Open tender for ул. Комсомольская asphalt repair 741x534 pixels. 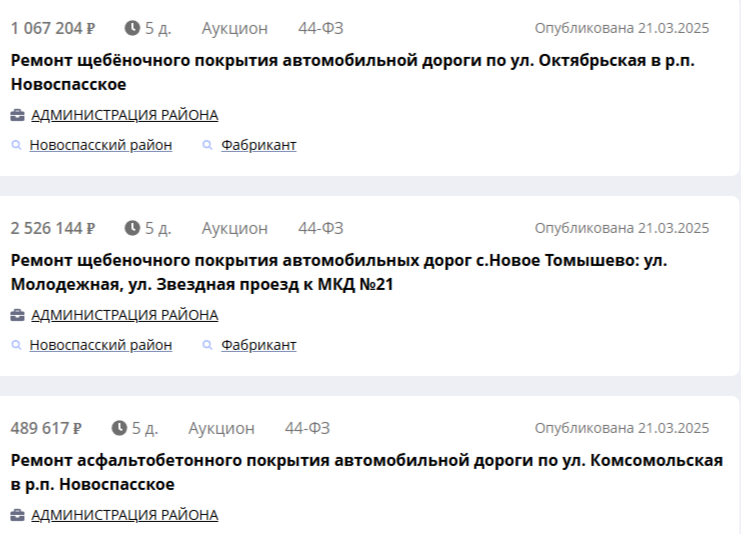pyautogui.click(x=366, y=471)
